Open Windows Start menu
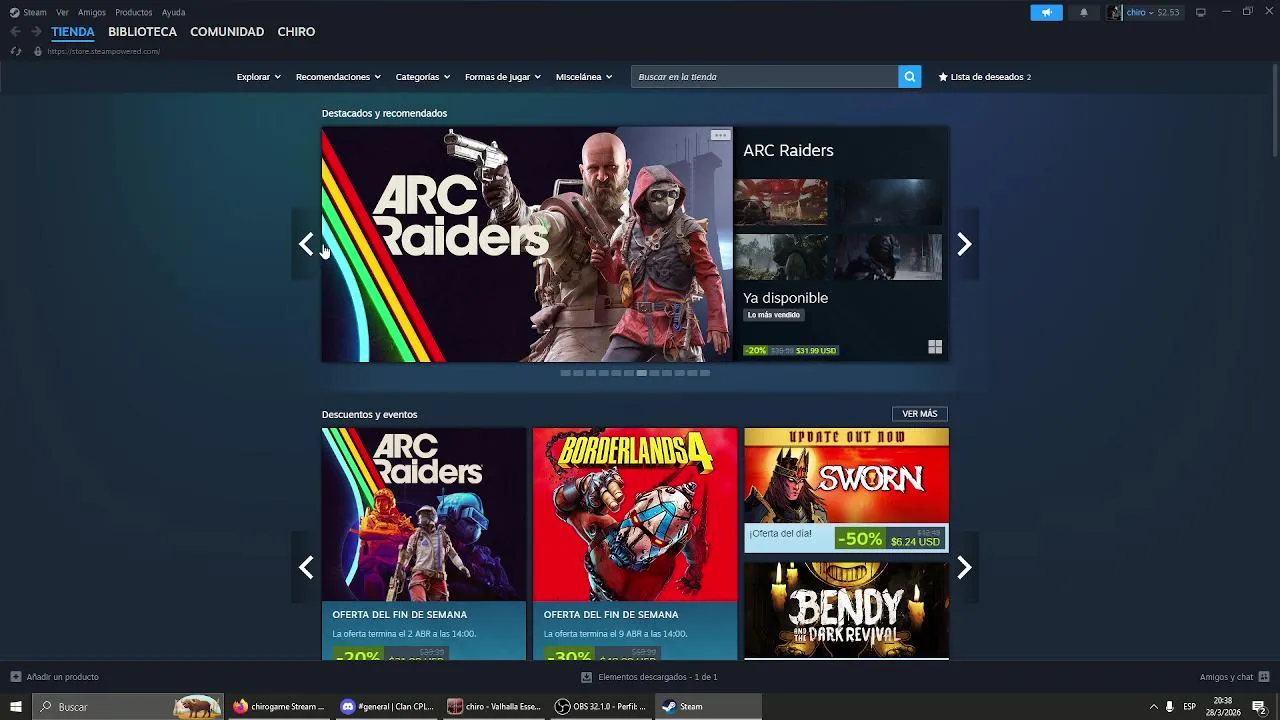This screenshot has width=1280, height=720. point(15,707)
